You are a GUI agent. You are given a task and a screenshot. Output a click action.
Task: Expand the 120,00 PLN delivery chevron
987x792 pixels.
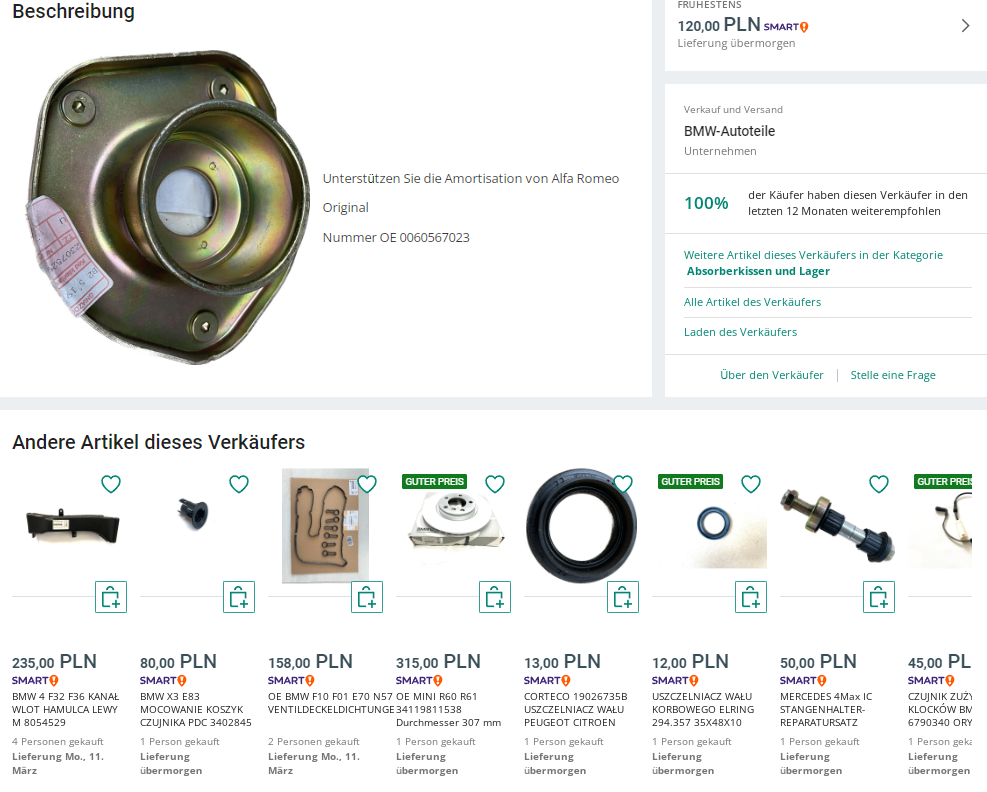coord(966,26)
